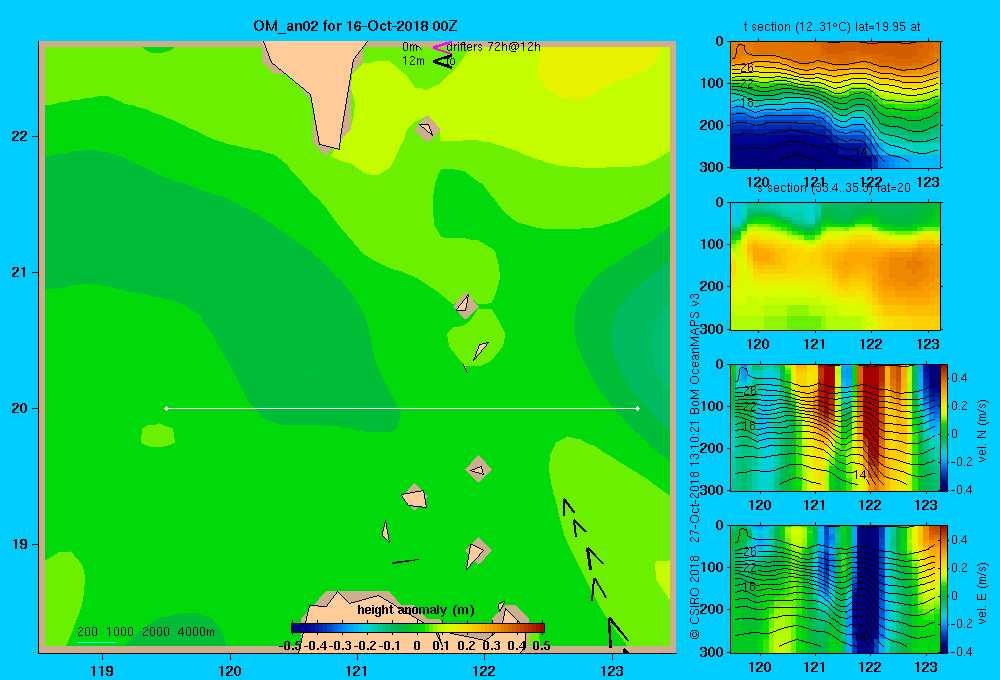Viewport: 1000px width, 680px height.
Task: Click the white transect line at latitude 20
Action: (x=402, y=408)
